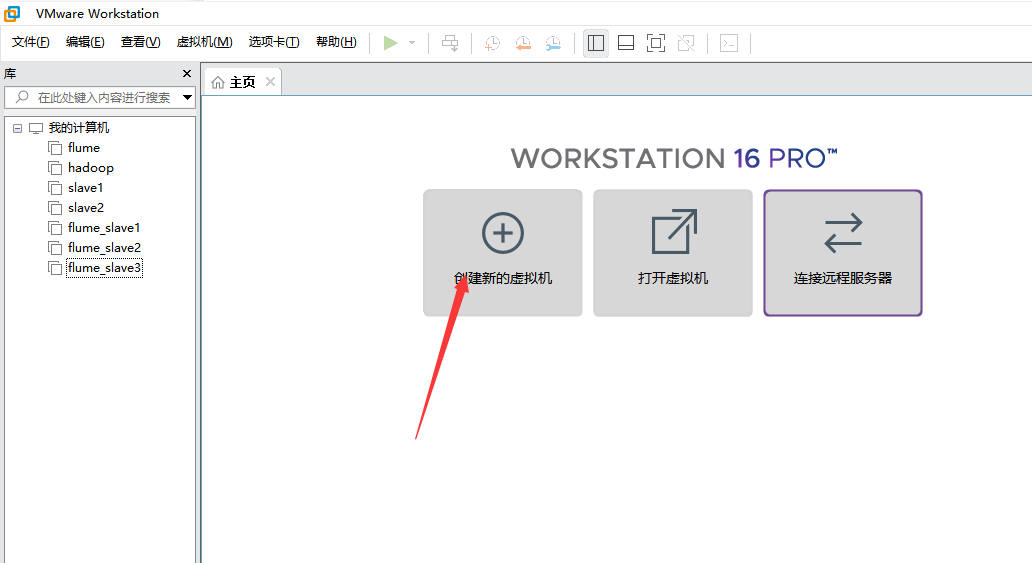Screen dimensions: 1032x563
Task: Open the 编辑(E) menu
Action: pyautogui.click(x=85, y=42)
